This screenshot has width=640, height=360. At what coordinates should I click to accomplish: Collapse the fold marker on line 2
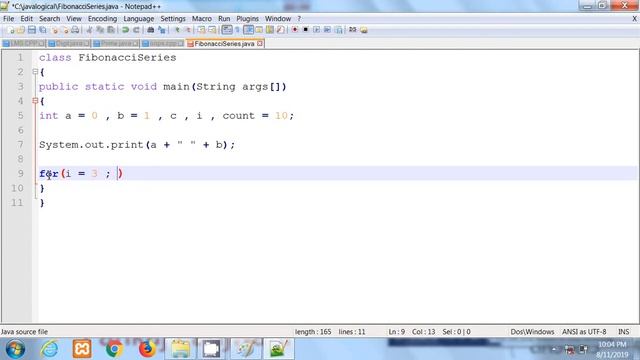tap(35, 72)
